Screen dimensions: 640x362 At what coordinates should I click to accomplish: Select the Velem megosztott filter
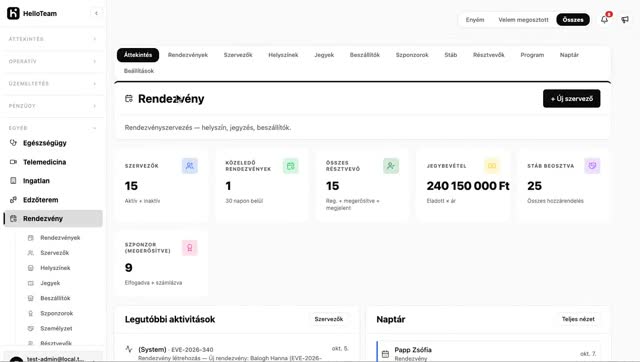tap(523, 20)
